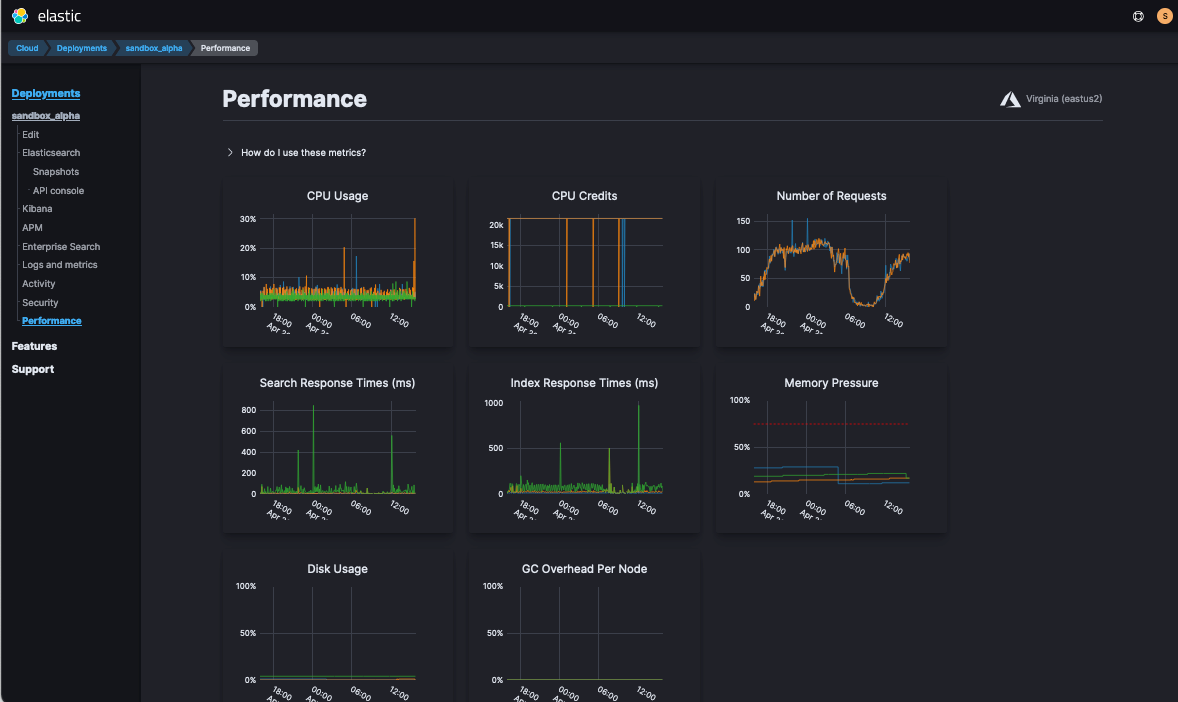This screenshot has height=702, width=1178.
Task: Go to the Deployments breadcrumb
Action: coord(81,48)
